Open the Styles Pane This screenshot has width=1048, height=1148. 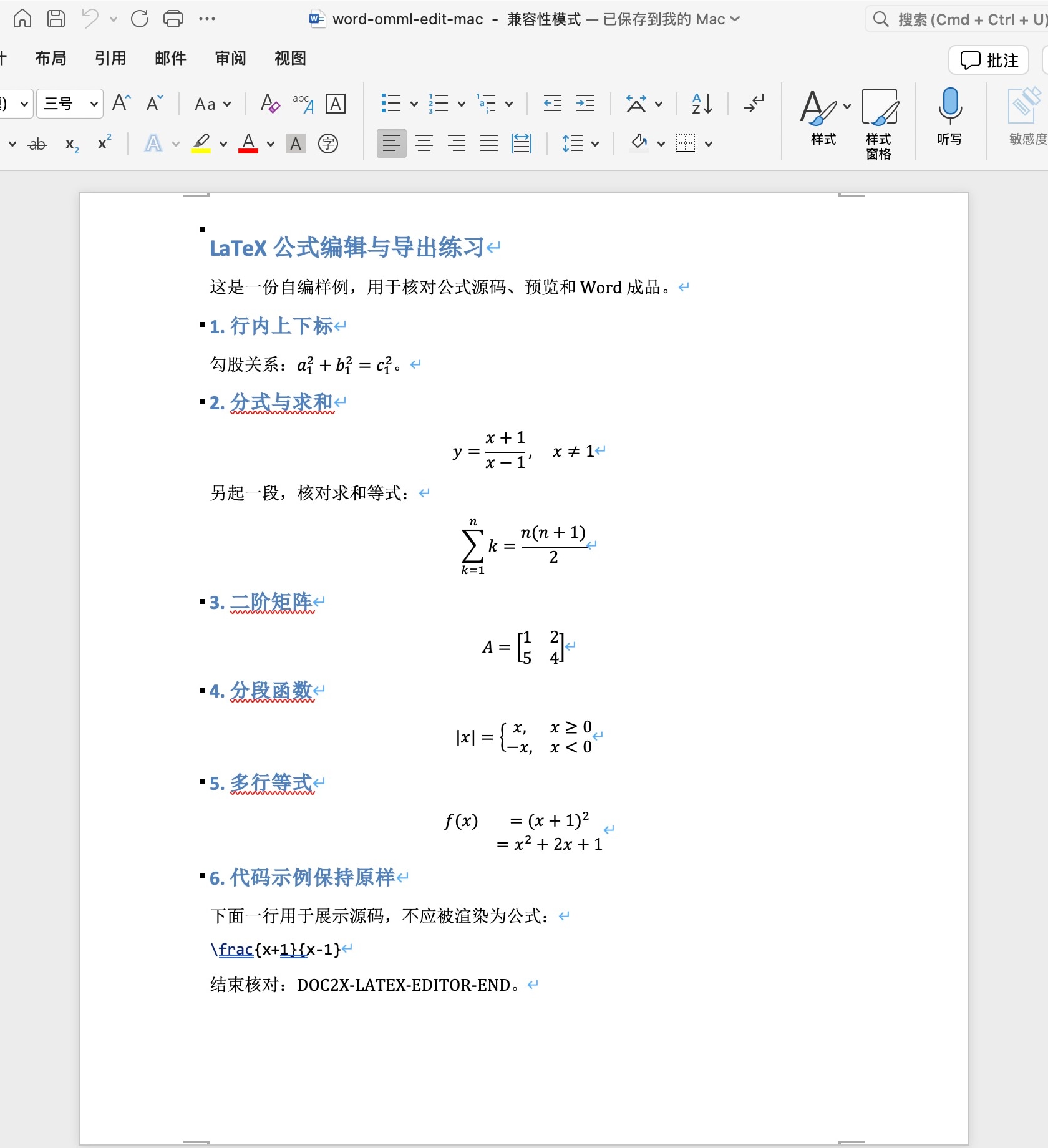point(878,124)
